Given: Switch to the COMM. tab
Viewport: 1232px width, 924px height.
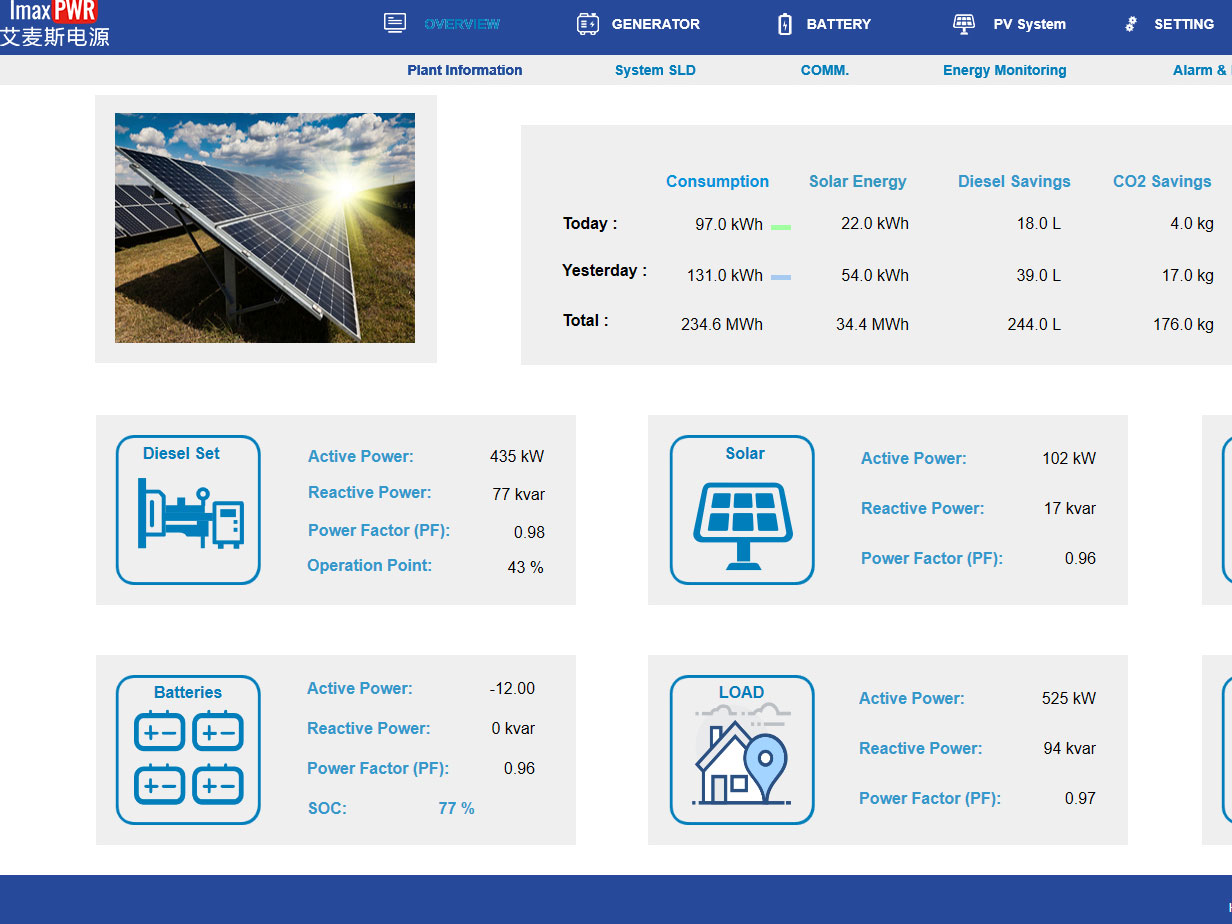Looking at the screenshot, I should pos(824,70).
